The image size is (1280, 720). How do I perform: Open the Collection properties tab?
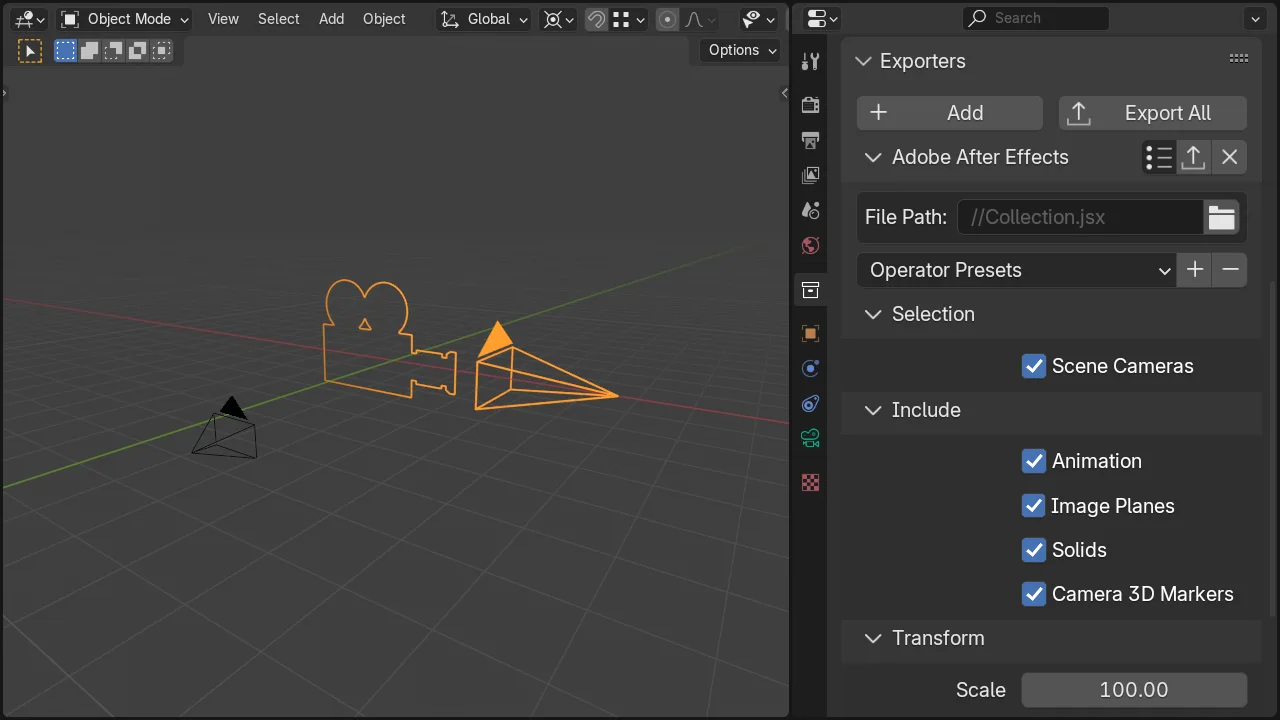811,290
